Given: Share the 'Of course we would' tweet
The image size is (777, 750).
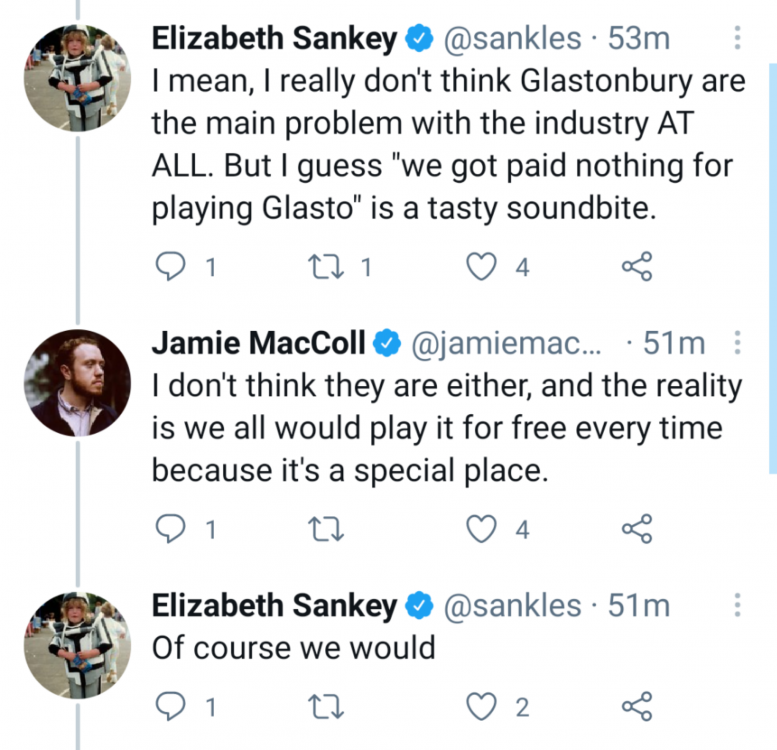Looking at the screenshot, I should coord(637,706).
